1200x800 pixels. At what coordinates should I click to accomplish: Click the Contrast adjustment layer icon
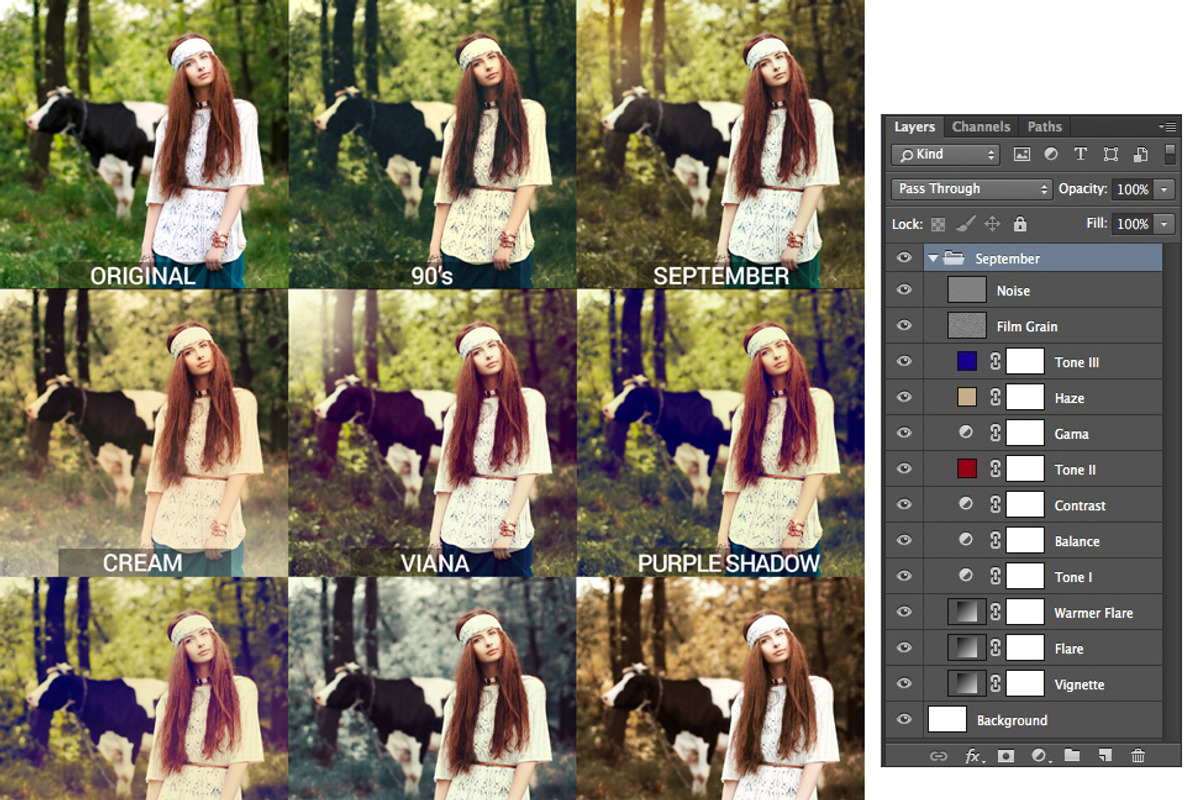click(x=966, y=504)
